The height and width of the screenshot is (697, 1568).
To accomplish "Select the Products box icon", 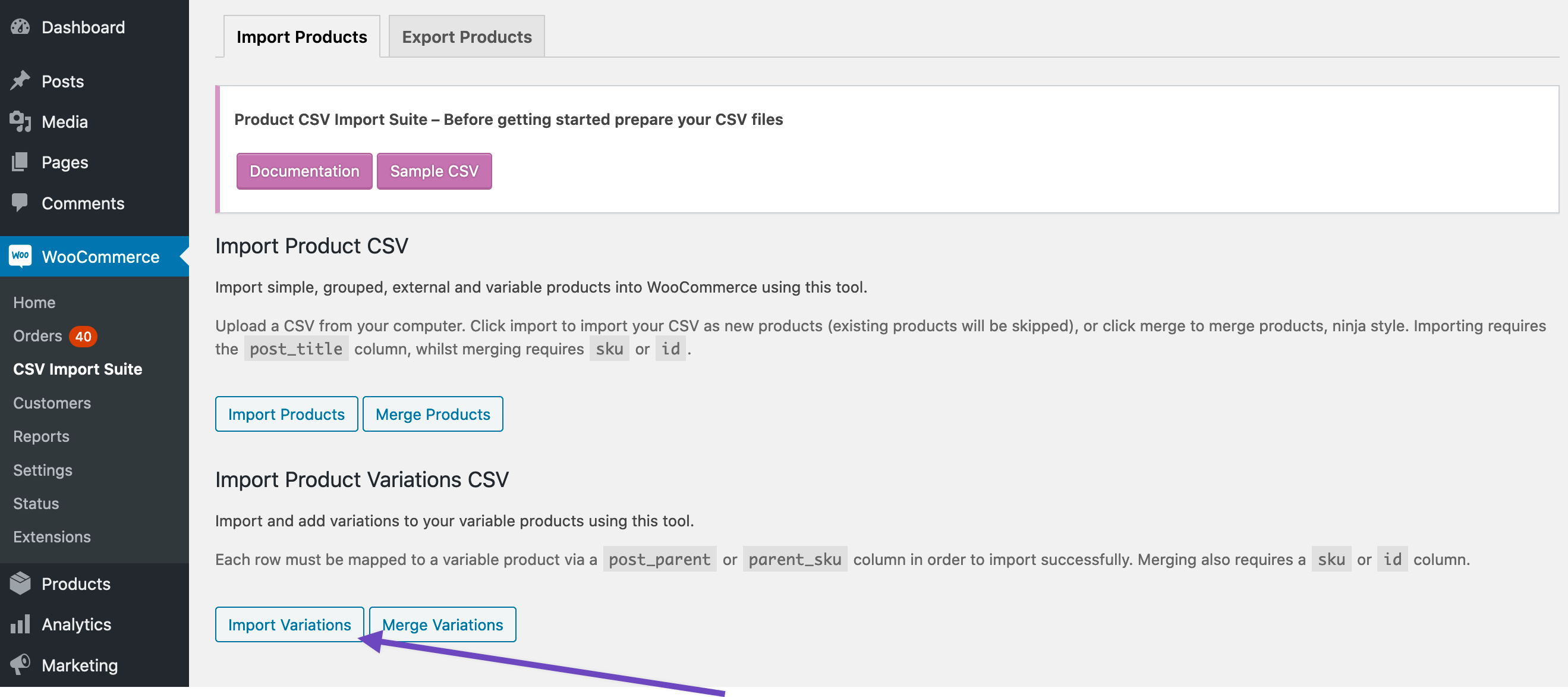I will (x=20, y=583).
